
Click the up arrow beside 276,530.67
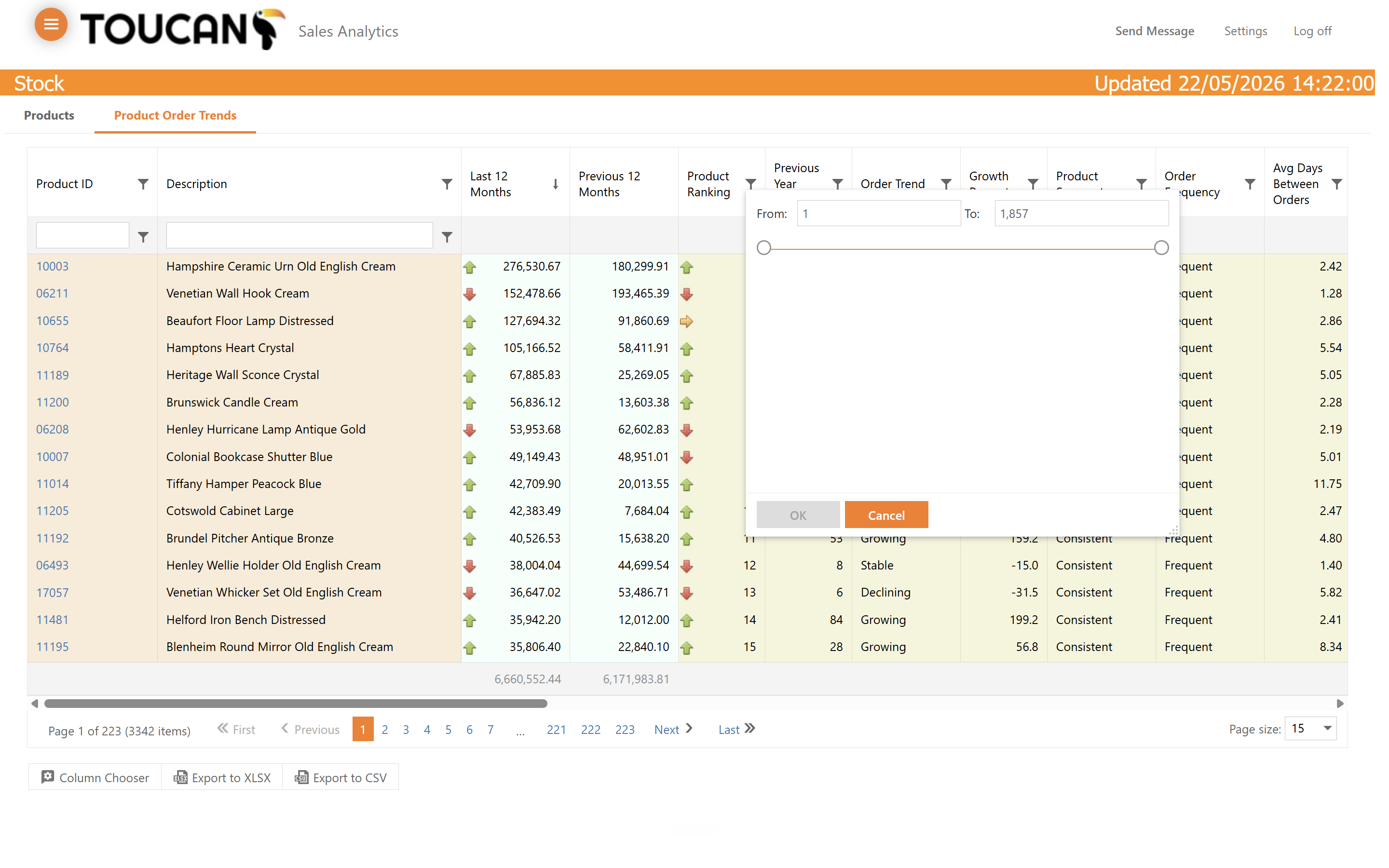point(470,267)
